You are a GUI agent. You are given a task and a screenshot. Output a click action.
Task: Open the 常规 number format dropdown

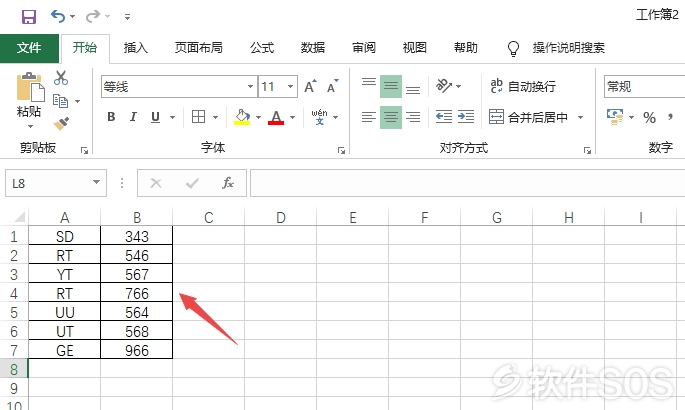(644, 86)
